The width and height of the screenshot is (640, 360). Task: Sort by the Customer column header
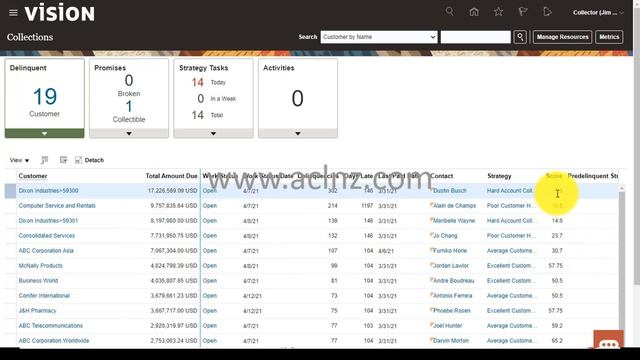pyautogui.click(x=33, y=176)
